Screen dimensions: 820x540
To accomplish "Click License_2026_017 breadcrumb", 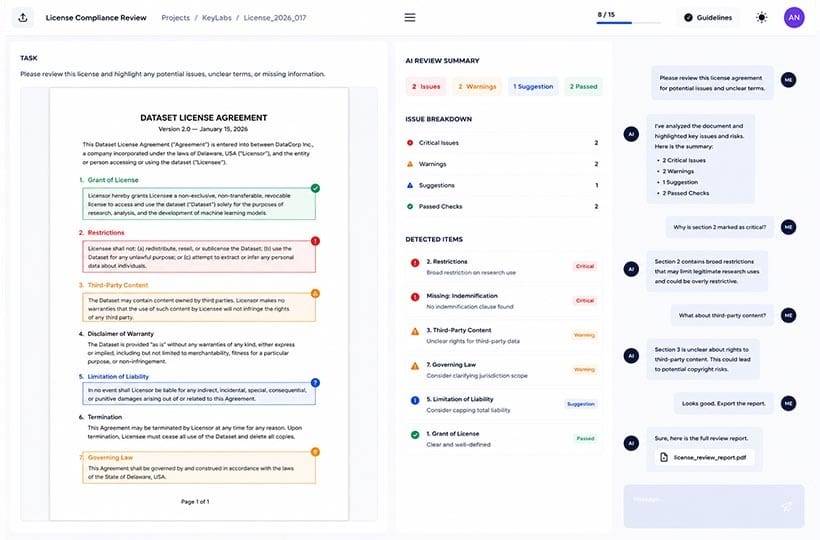I will click(275, 18).
